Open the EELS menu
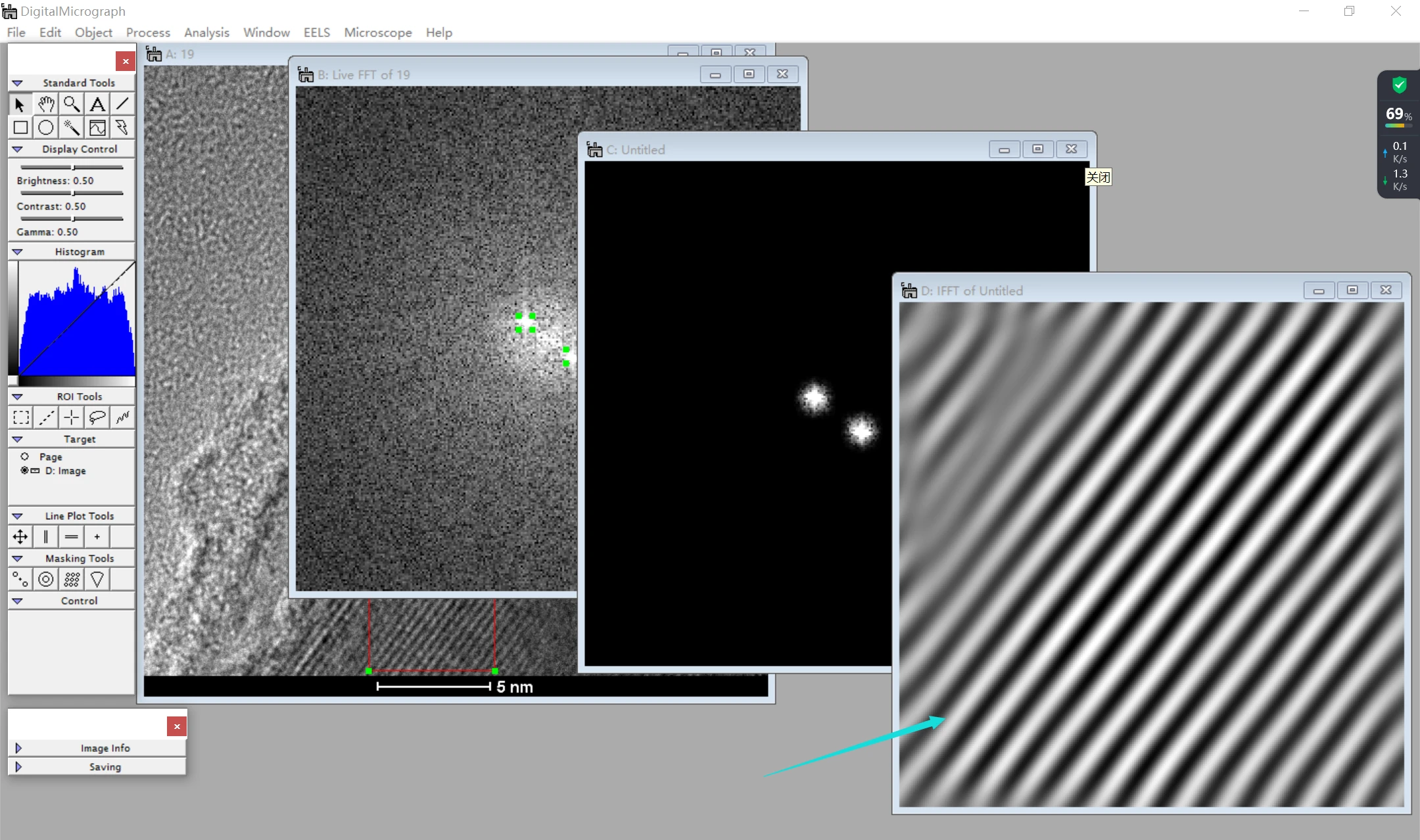The width and height of the screenshot is (1420, 840). [316, 32]
